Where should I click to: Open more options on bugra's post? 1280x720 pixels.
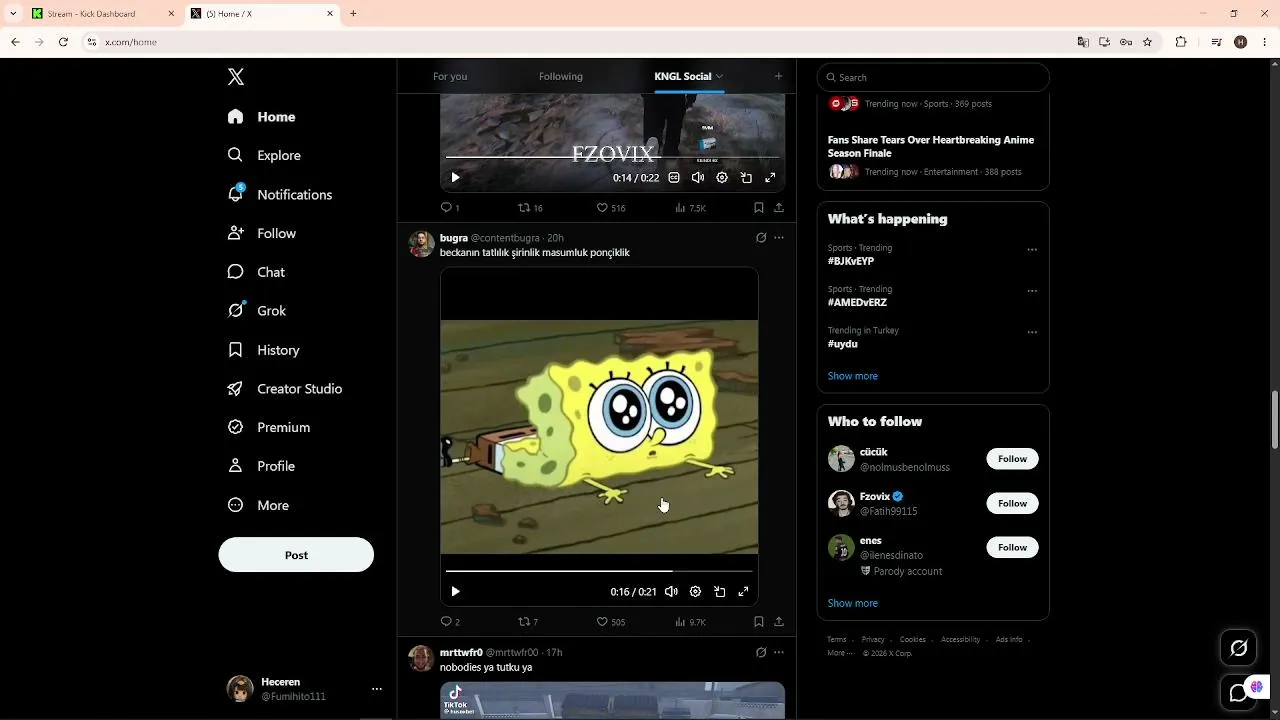[x=779, y=238]
